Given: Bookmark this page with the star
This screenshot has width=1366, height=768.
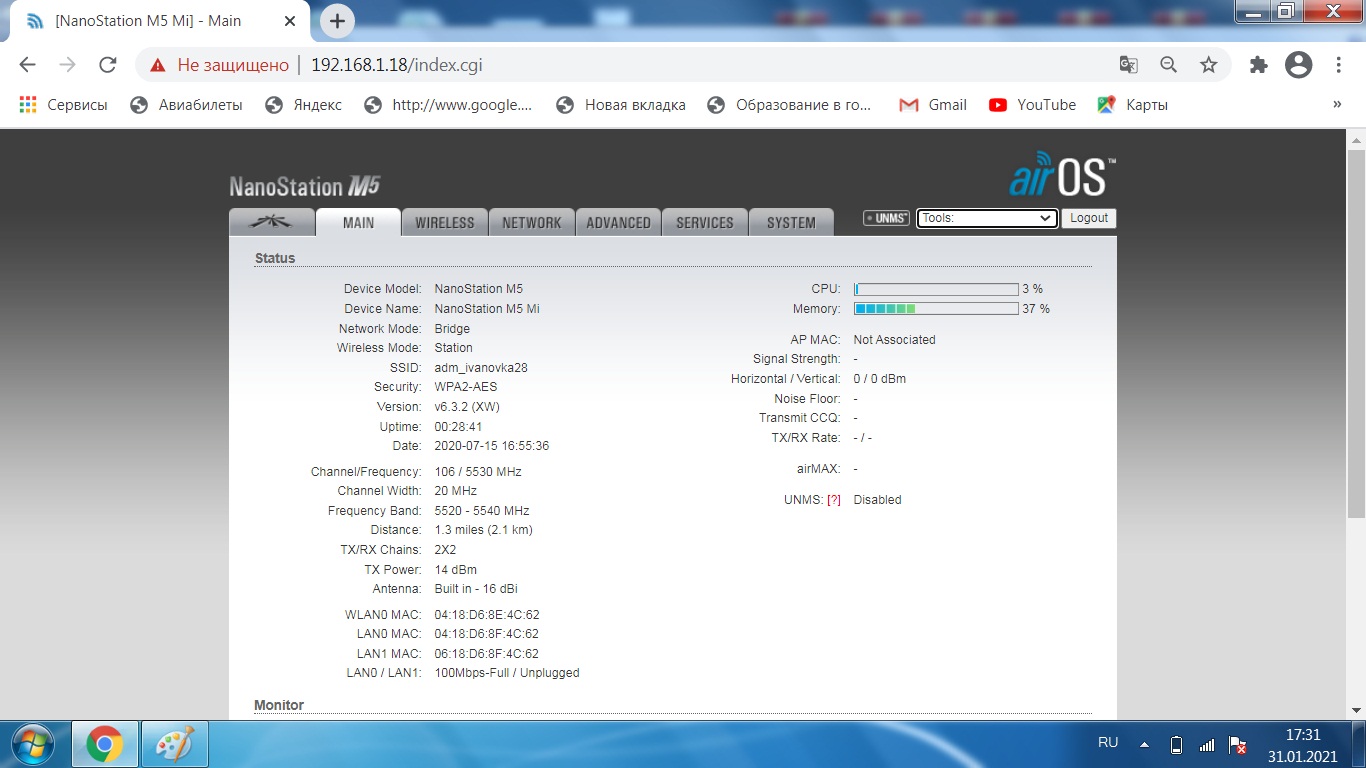Looking at the screenshot, I should (1208, 65).
